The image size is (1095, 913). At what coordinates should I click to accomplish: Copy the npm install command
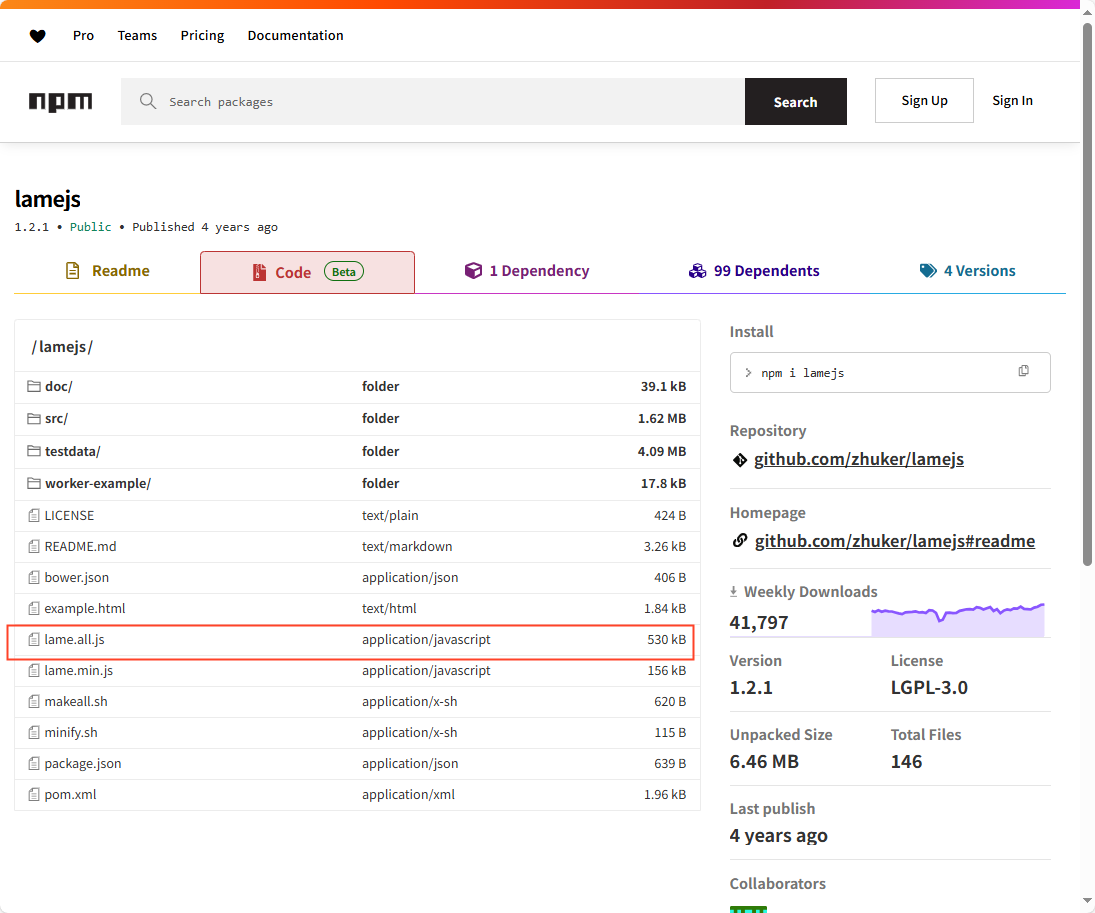pyautogui.click(x=1023, y=371)
